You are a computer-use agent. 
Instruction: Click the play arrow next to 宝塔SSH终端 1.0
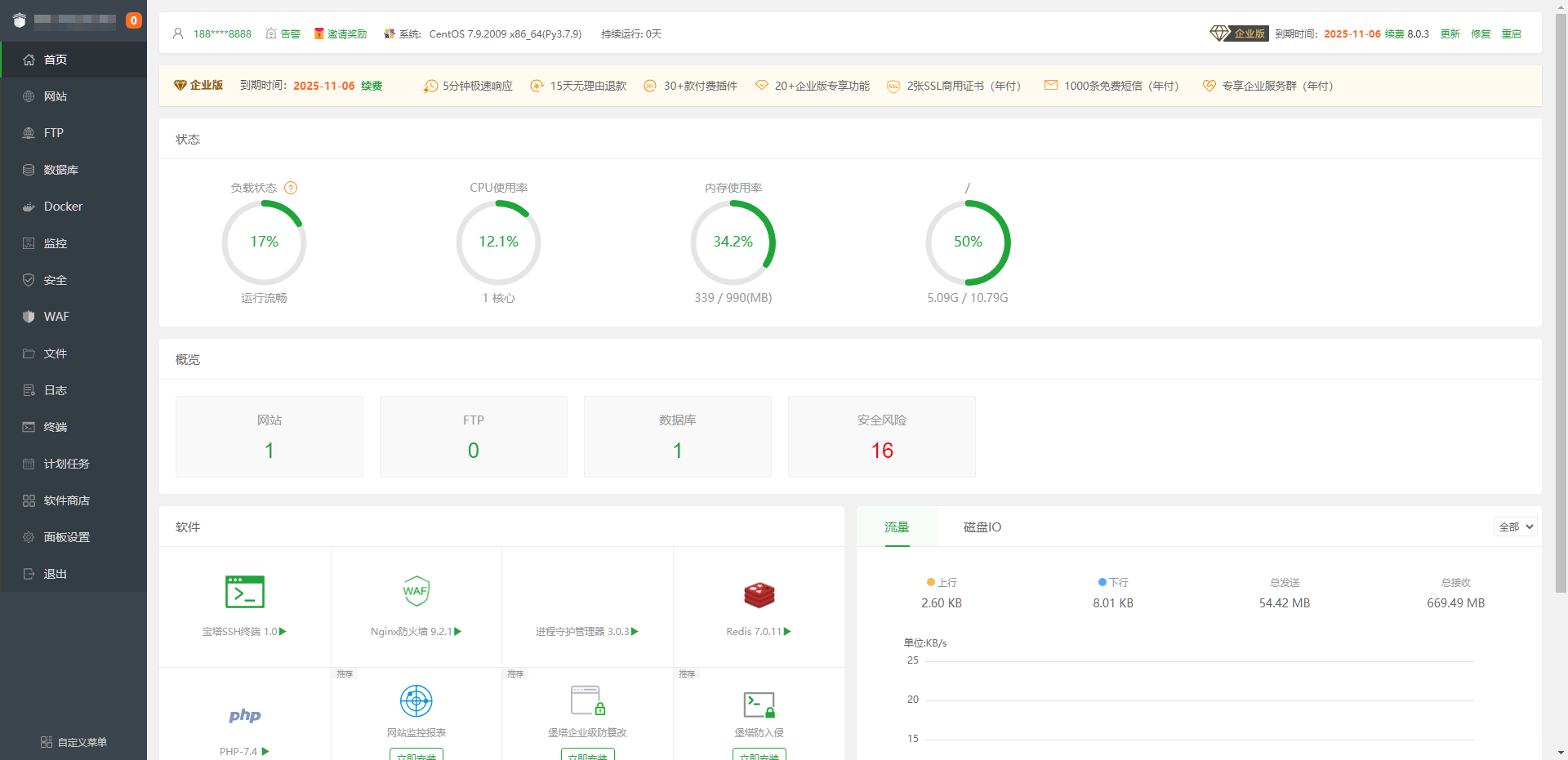coord(283,632)
